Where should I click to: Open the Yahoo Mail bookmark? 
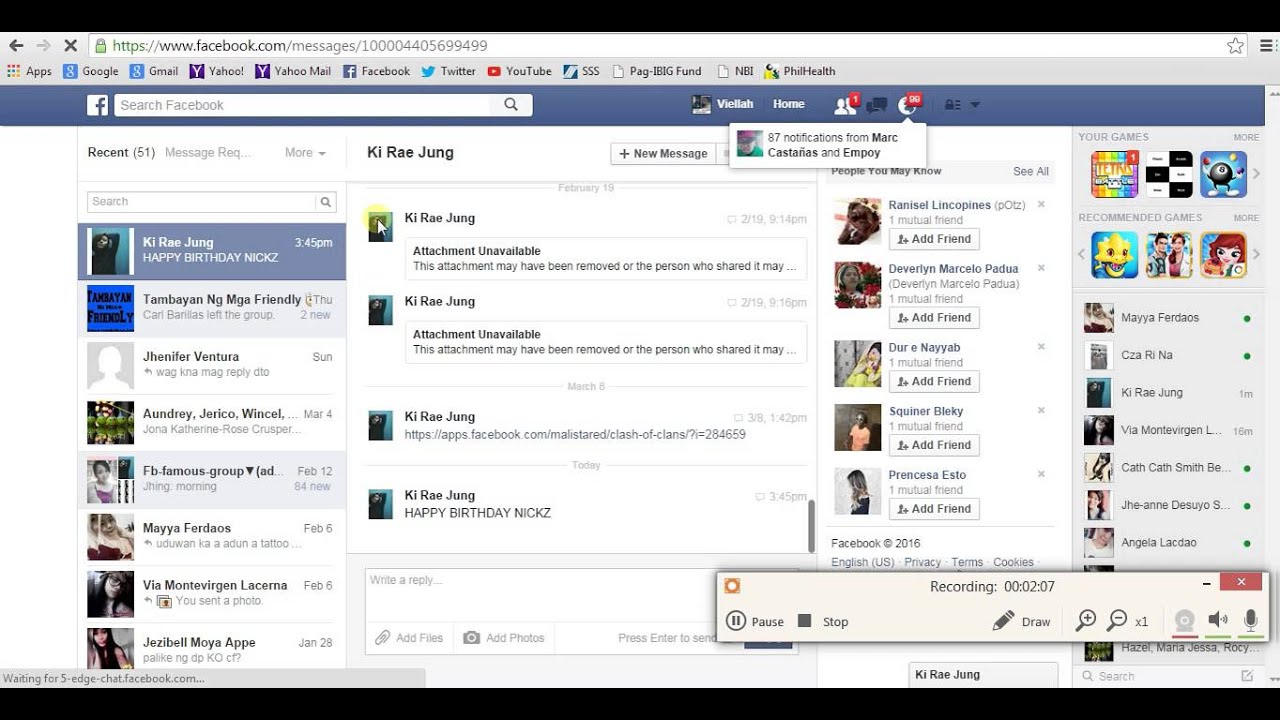point(293,71)
